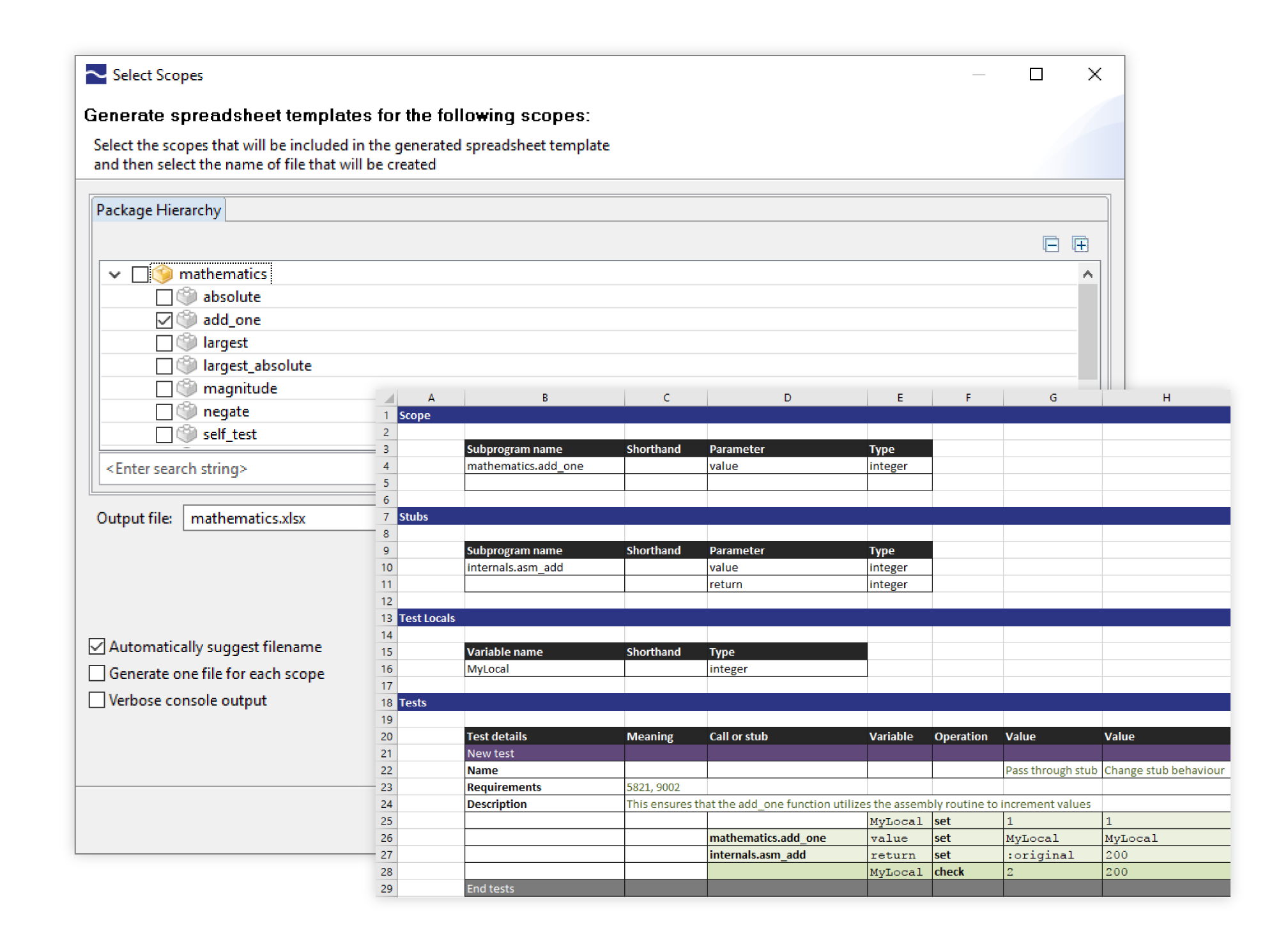This screenshot has height=935, width=1288.
Task: Click the add_one subprogram icon
Action: (x=187, y=319)
